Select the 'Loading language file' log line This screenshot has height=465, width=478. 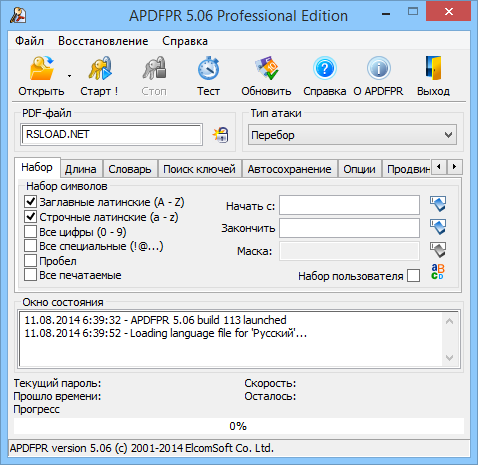166,333
